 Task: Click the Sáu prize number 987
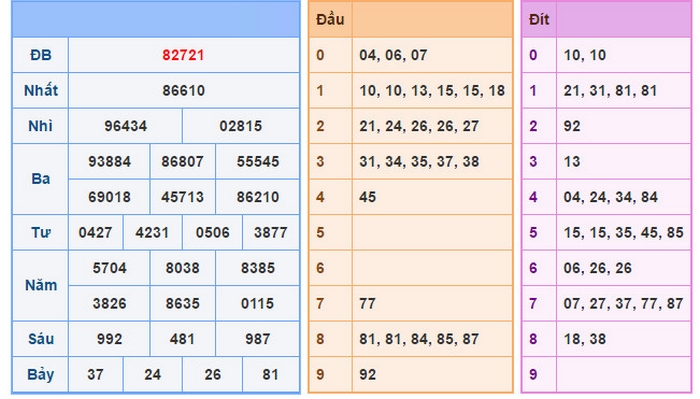point(258,339)
